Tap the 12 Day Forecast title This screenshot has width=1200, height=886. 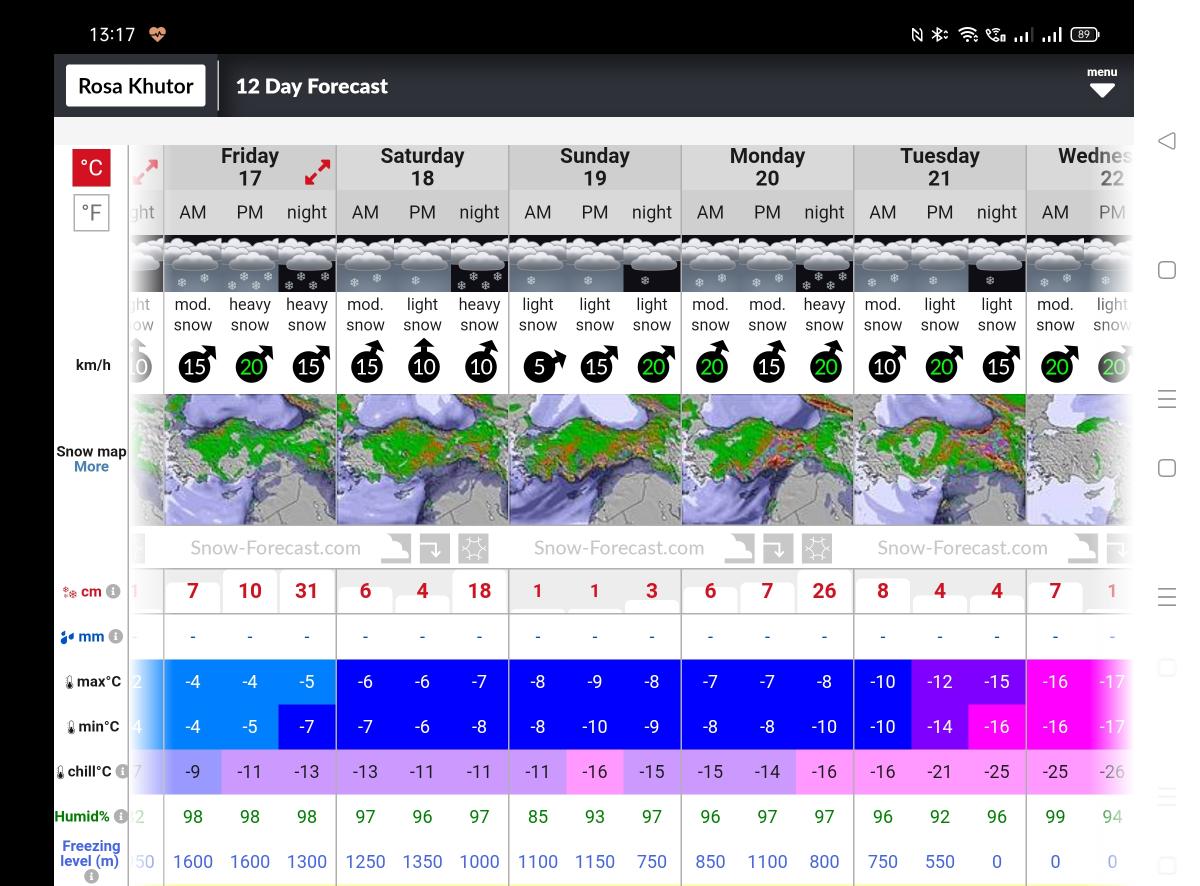point(312,86)
